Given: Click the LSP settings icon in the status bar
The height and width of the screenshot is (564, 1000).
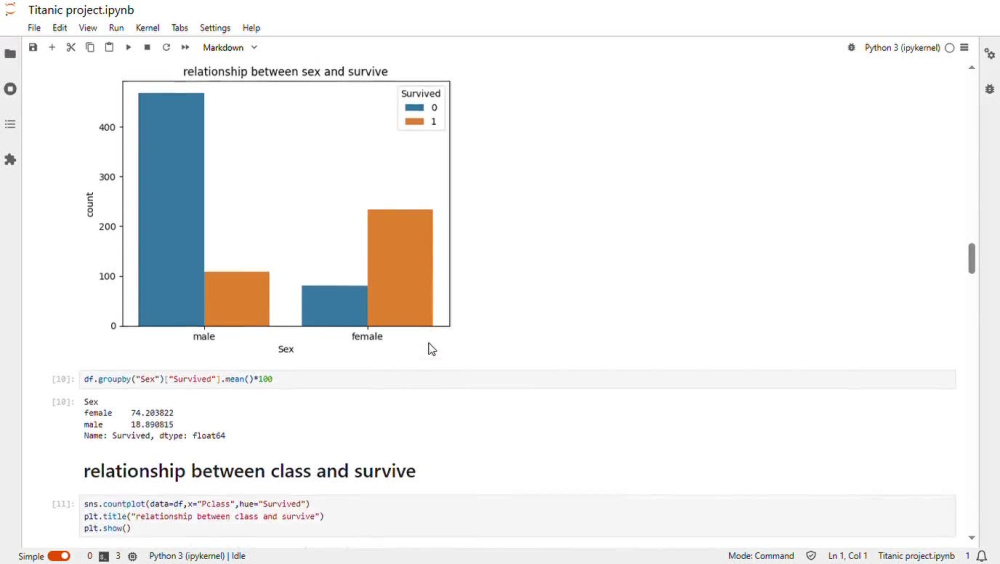Looking at the screenshot, I should pyautogui.click(x=133, y=556).
